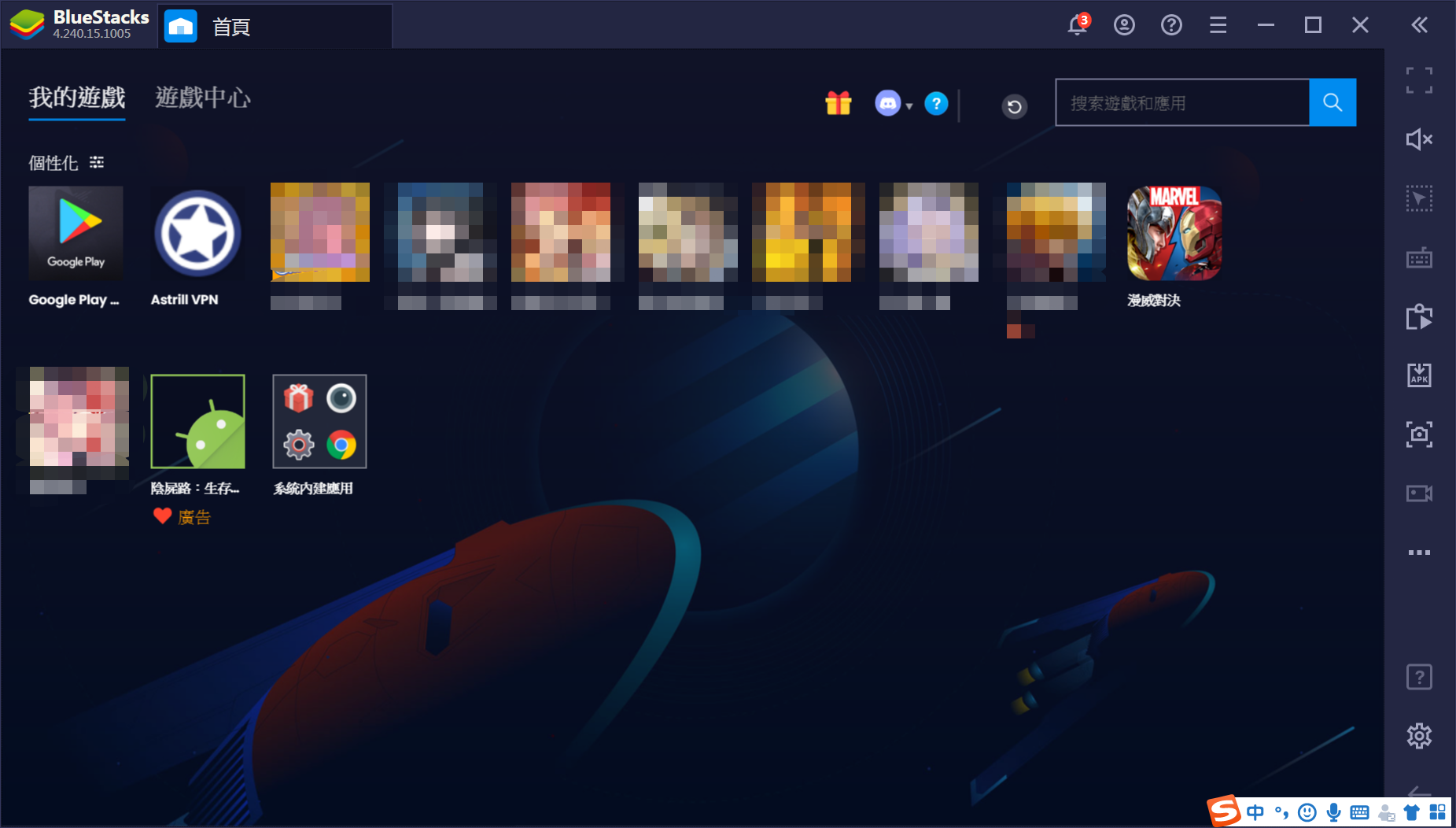Open the Marvel 漫威對決 game
The height and width of the screenshot is (828, 1456).
click(1174, 234)
